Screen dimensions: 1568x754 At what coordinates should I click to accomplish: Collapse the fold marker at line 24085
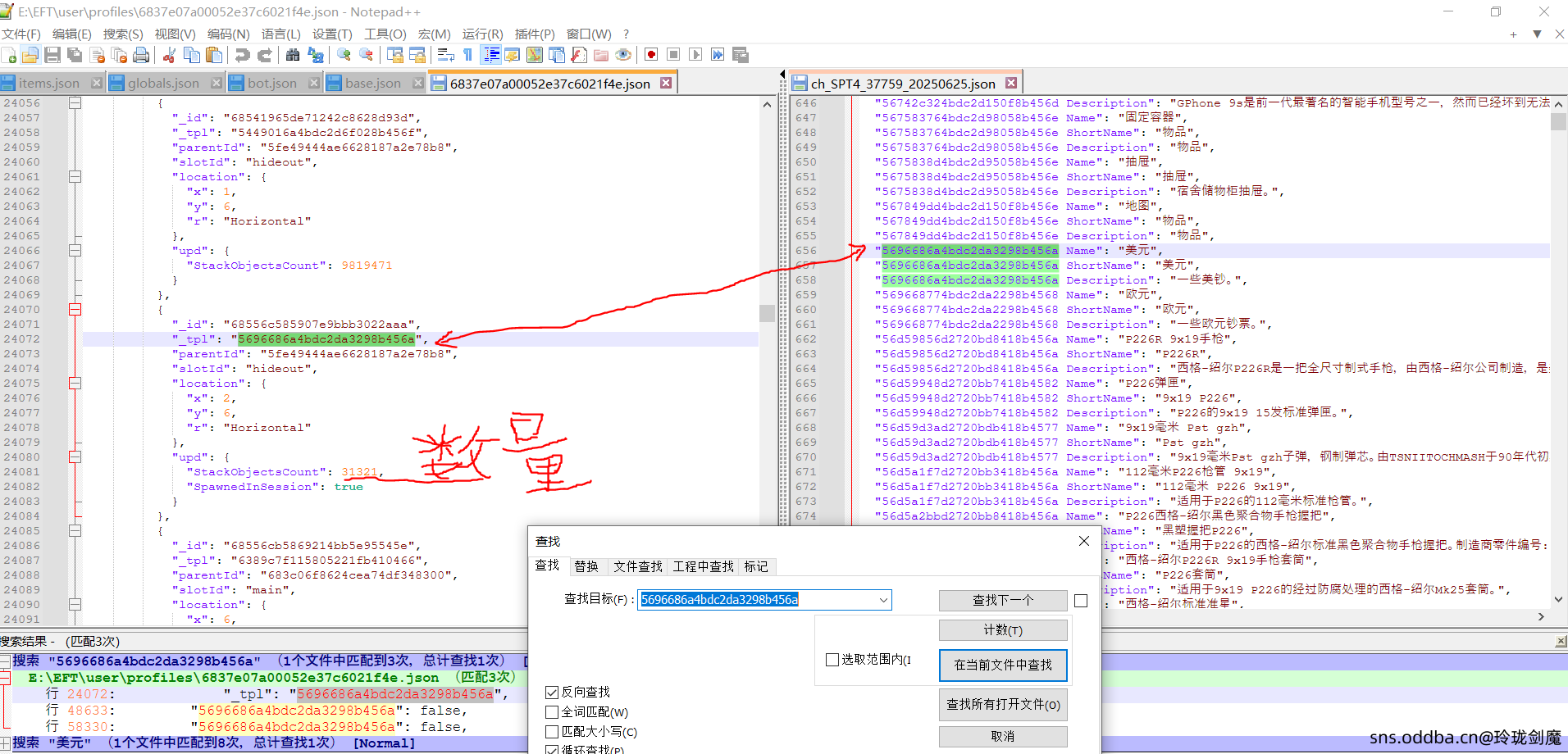[75, 531]
